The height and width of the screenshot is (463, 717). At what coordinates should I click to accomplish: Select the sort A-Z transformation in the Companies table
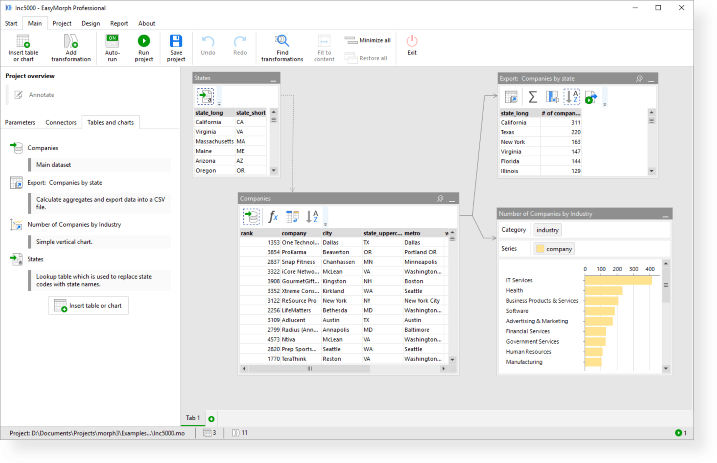[x=311, y=216]
